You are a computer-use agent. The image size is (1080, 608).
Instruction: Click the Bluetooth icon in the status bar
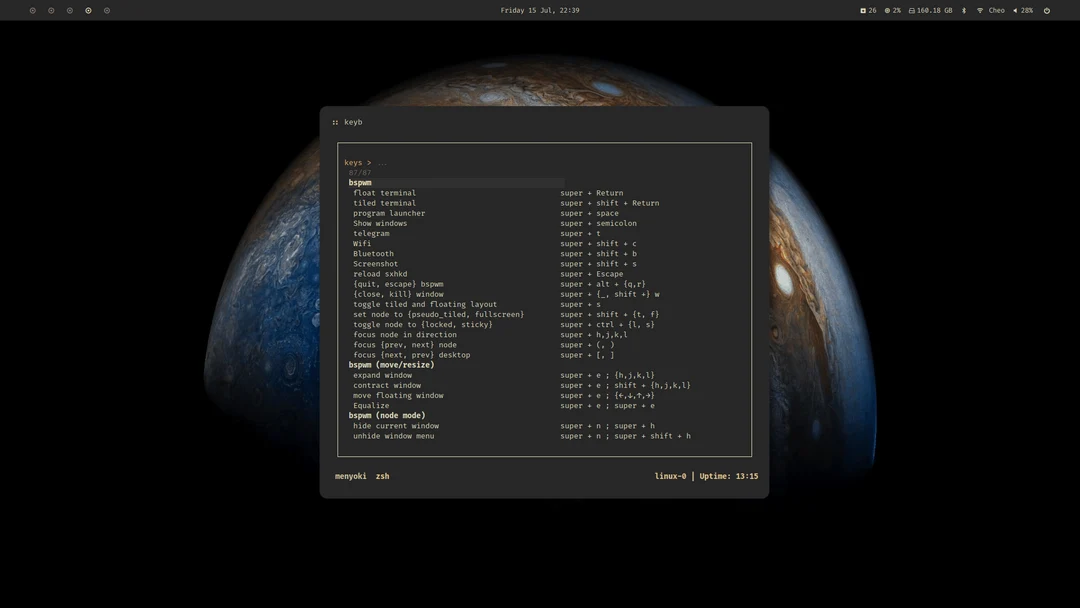pos(963,10)
